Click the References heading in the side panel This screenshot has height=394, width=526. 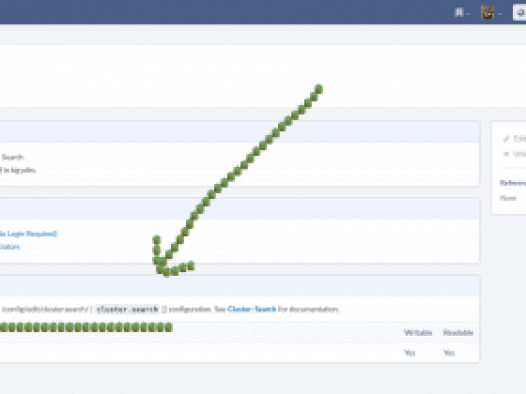pyautogui.click(x=513, y=183)
